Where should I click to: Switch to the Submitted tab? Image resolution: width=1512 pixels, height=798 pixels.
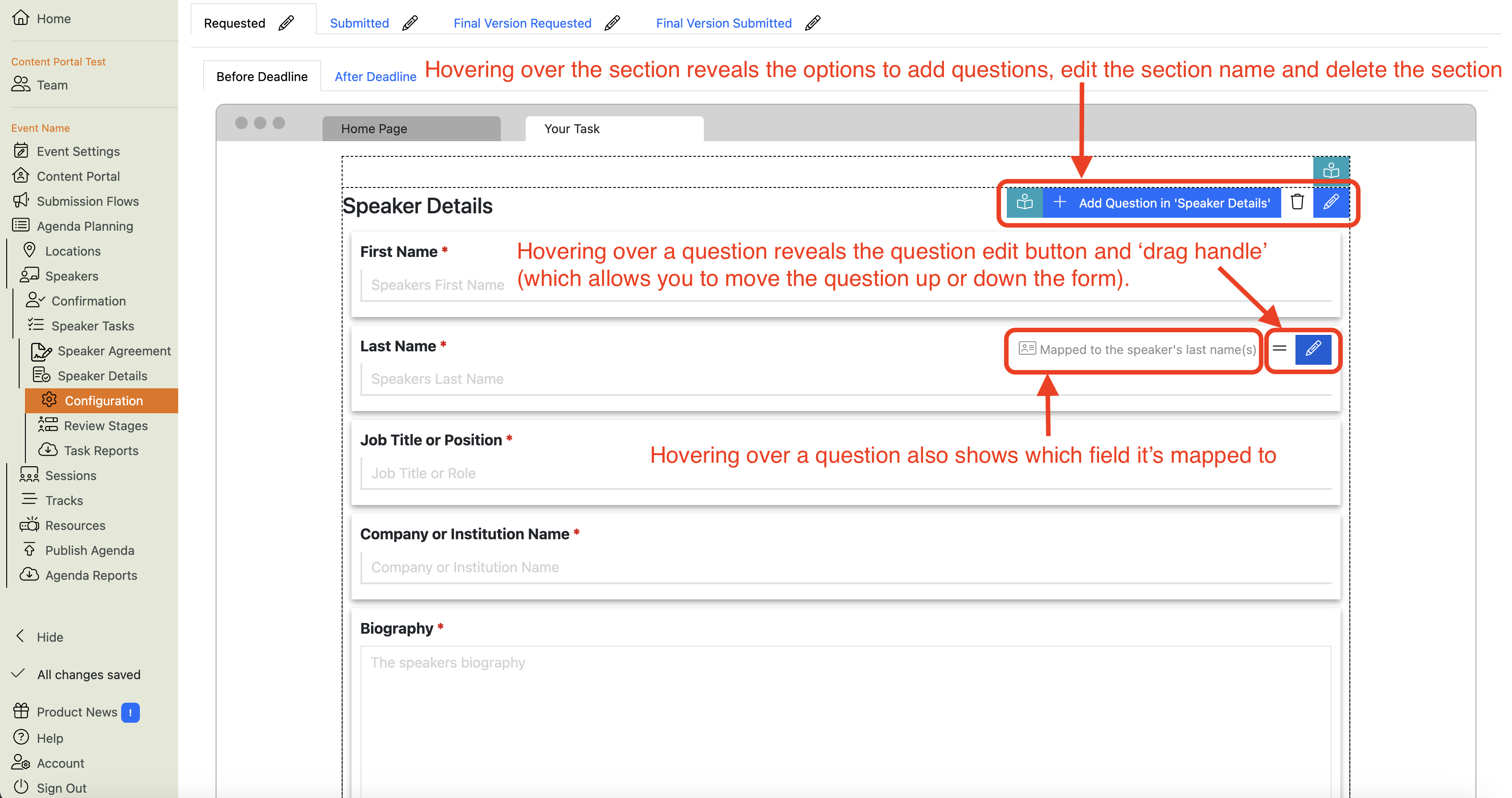[359, 23]
